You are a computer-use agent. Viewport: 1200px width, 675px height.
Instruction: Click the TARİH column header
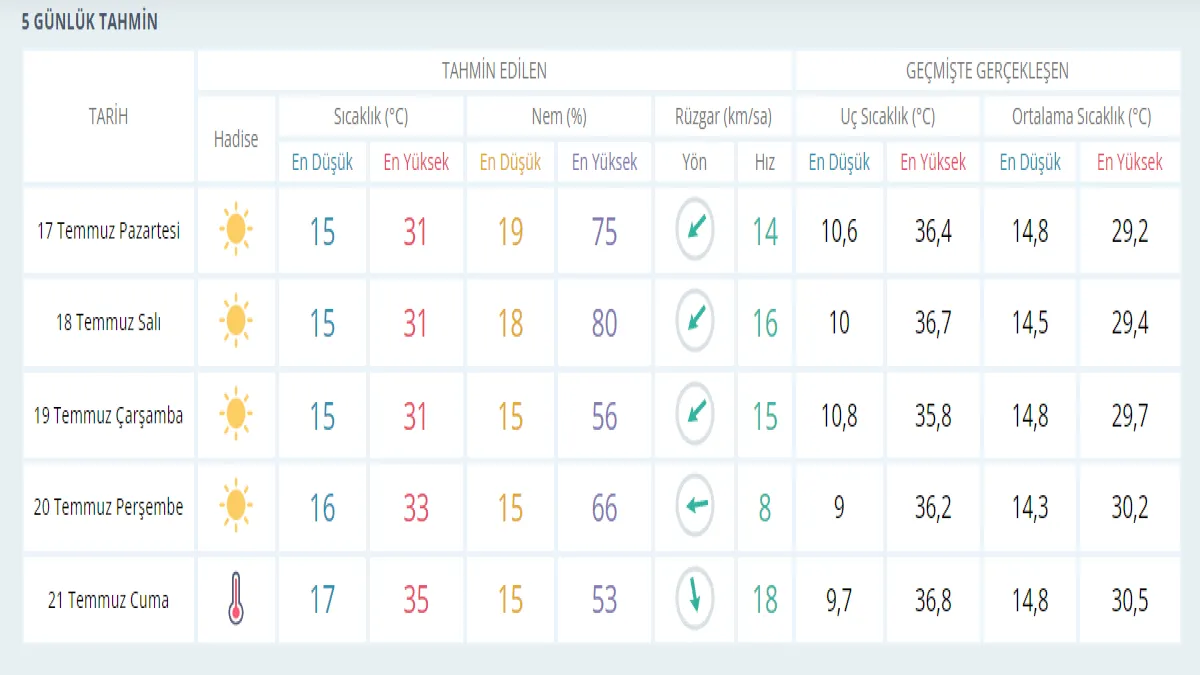tap(108, 117)
